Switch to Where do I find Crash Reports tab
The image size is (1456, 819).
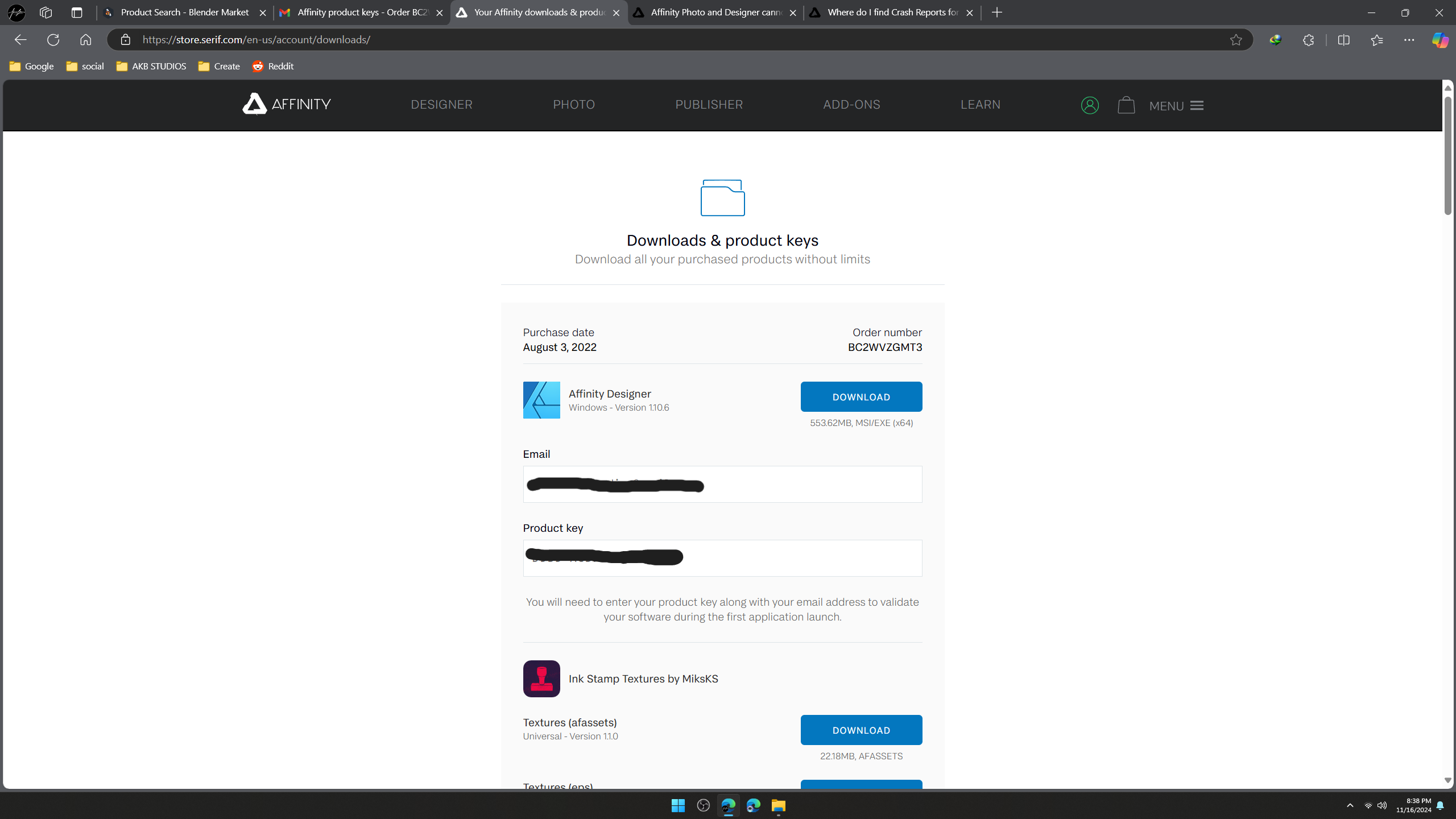891,13
